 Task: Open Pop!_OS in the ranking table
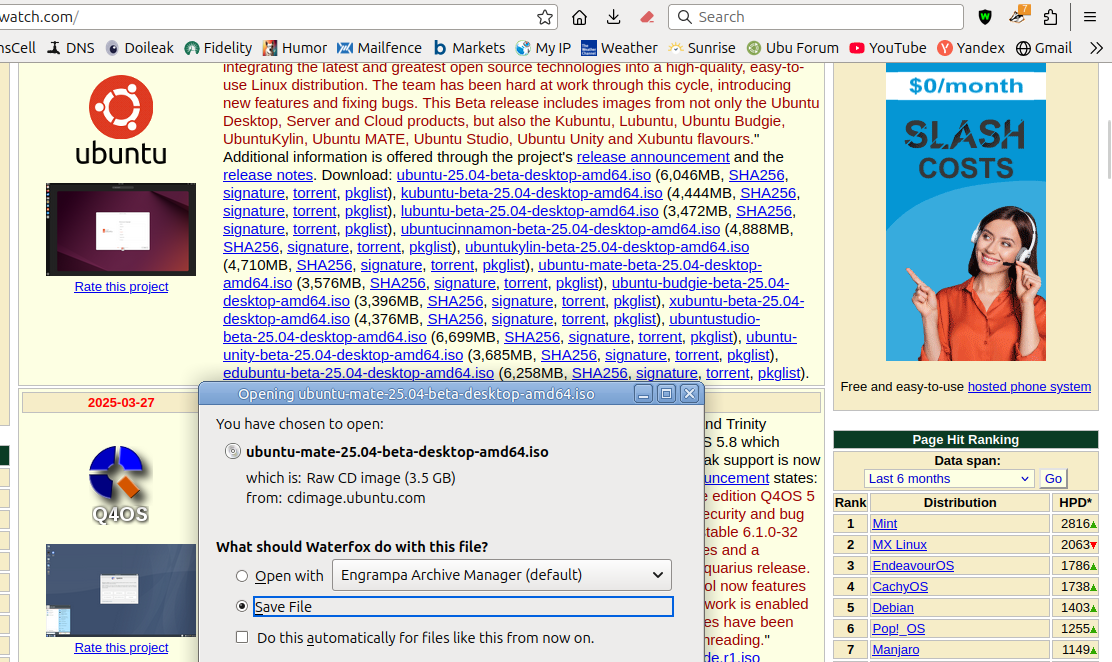coord(899,629)
